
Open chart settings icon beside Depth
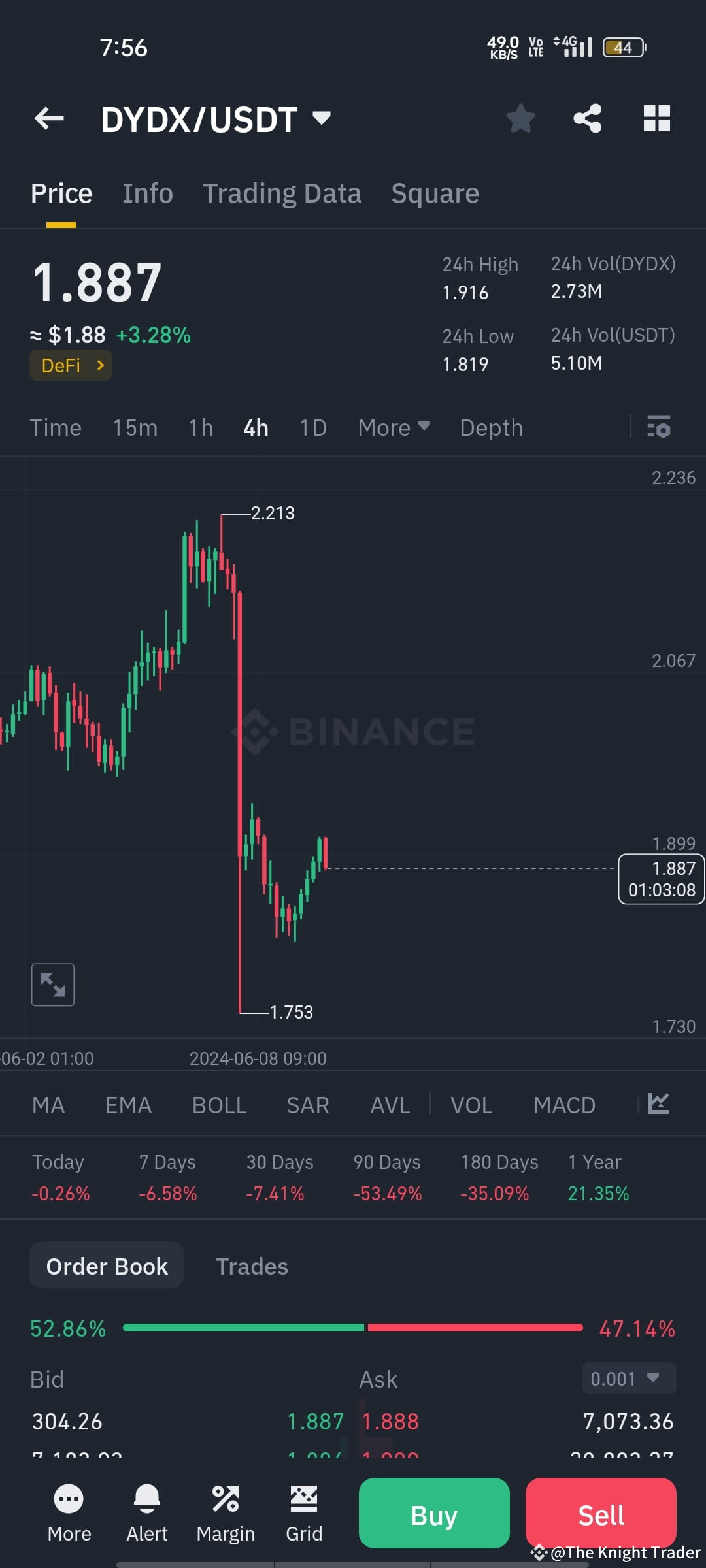(659, 427)
